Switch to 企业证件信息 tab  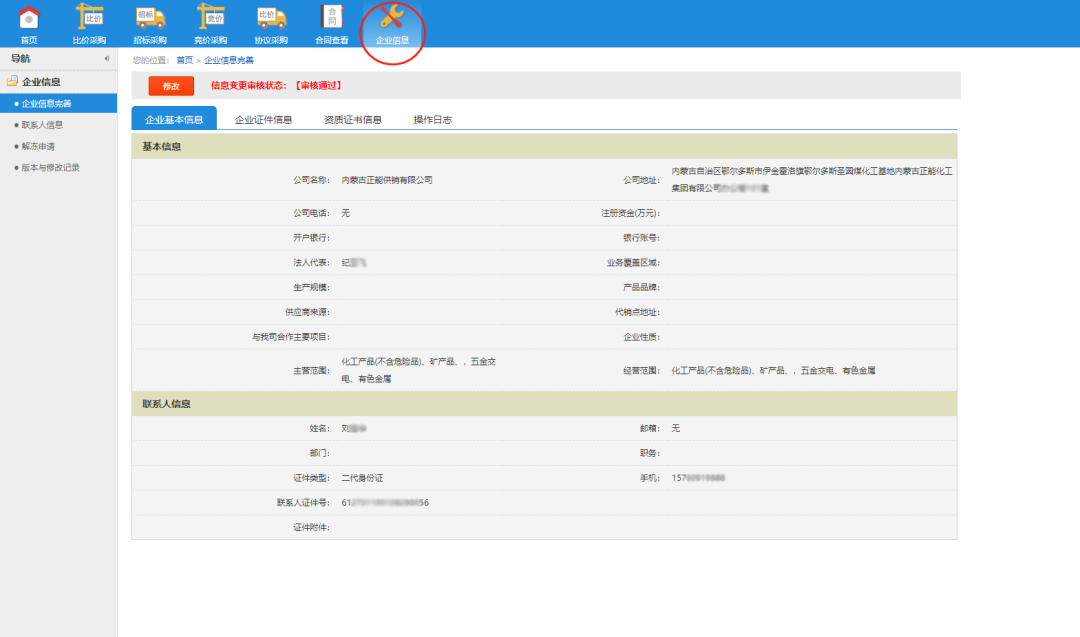tap(263, 119)
